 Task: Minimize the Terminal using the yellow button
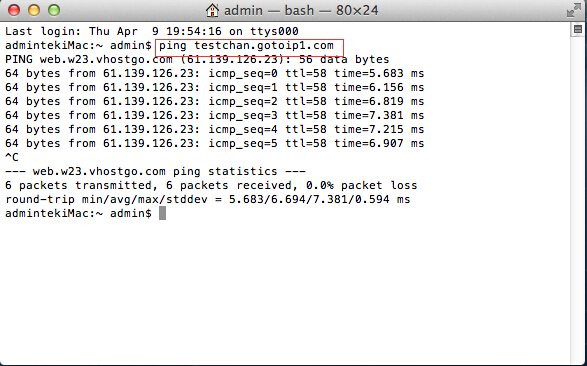[x=34, y=10]
